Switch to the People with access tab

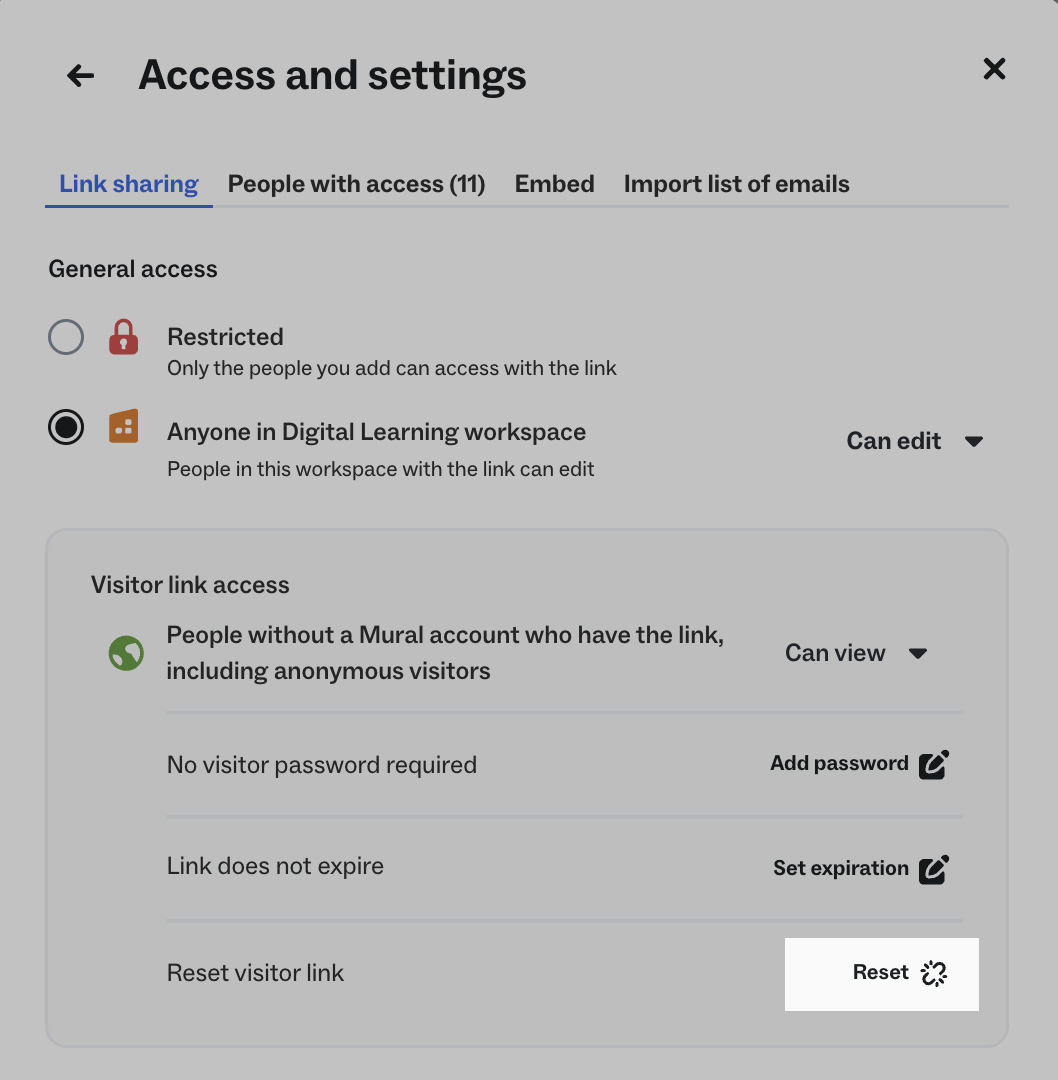[356, 183]
